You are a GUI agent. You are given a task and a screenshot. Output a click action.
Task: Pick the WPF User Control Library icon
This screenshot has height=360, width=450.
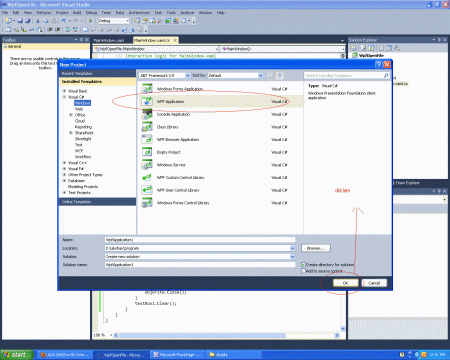(147, 190)
